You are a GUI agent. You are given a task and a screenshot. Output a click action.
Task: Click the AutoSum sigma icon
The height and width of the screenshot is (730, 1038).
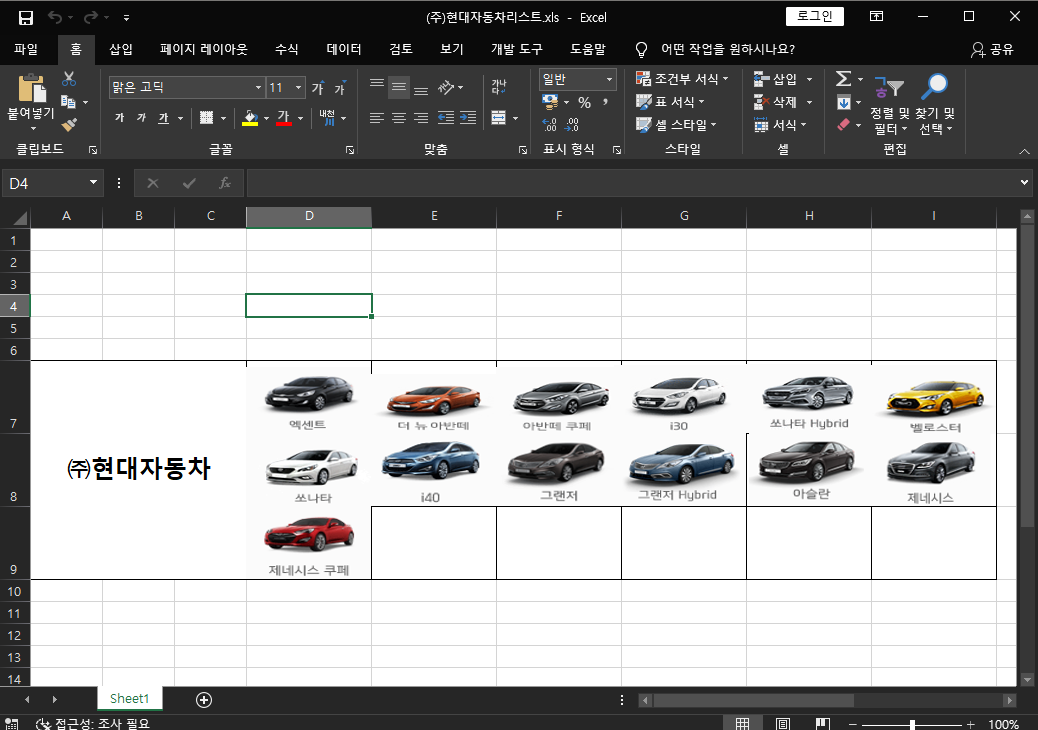(x=843, y=79)
